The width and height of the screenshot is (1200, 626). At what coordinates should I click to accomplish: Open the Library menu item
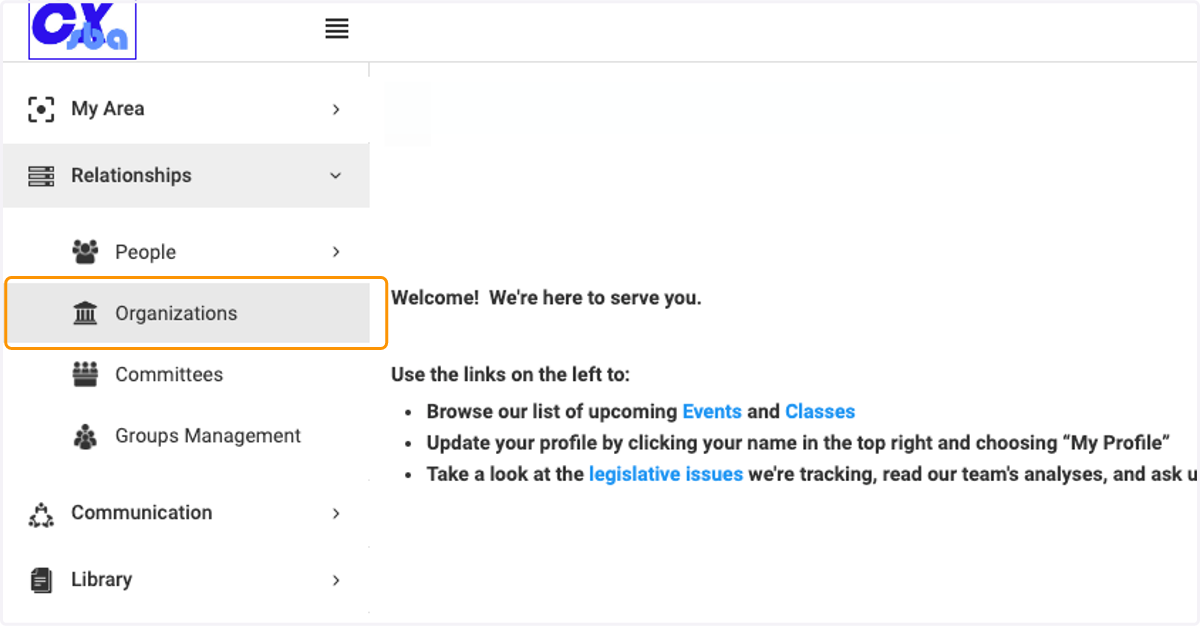186,580
